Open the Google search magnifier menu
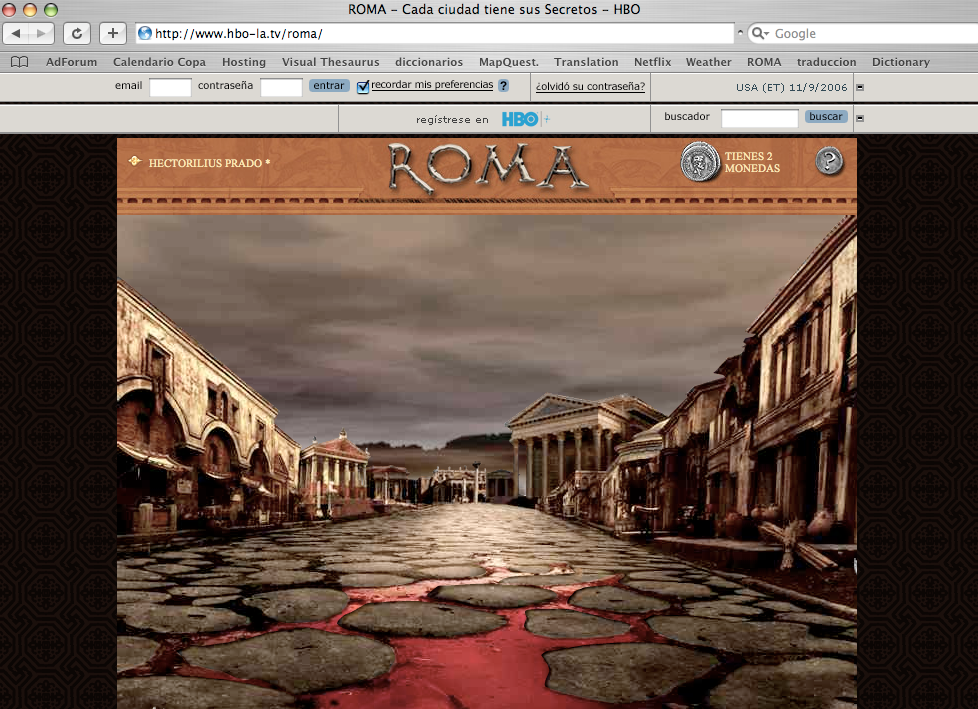The height and width of the screenshot is (709, 978). coord(760,33)
